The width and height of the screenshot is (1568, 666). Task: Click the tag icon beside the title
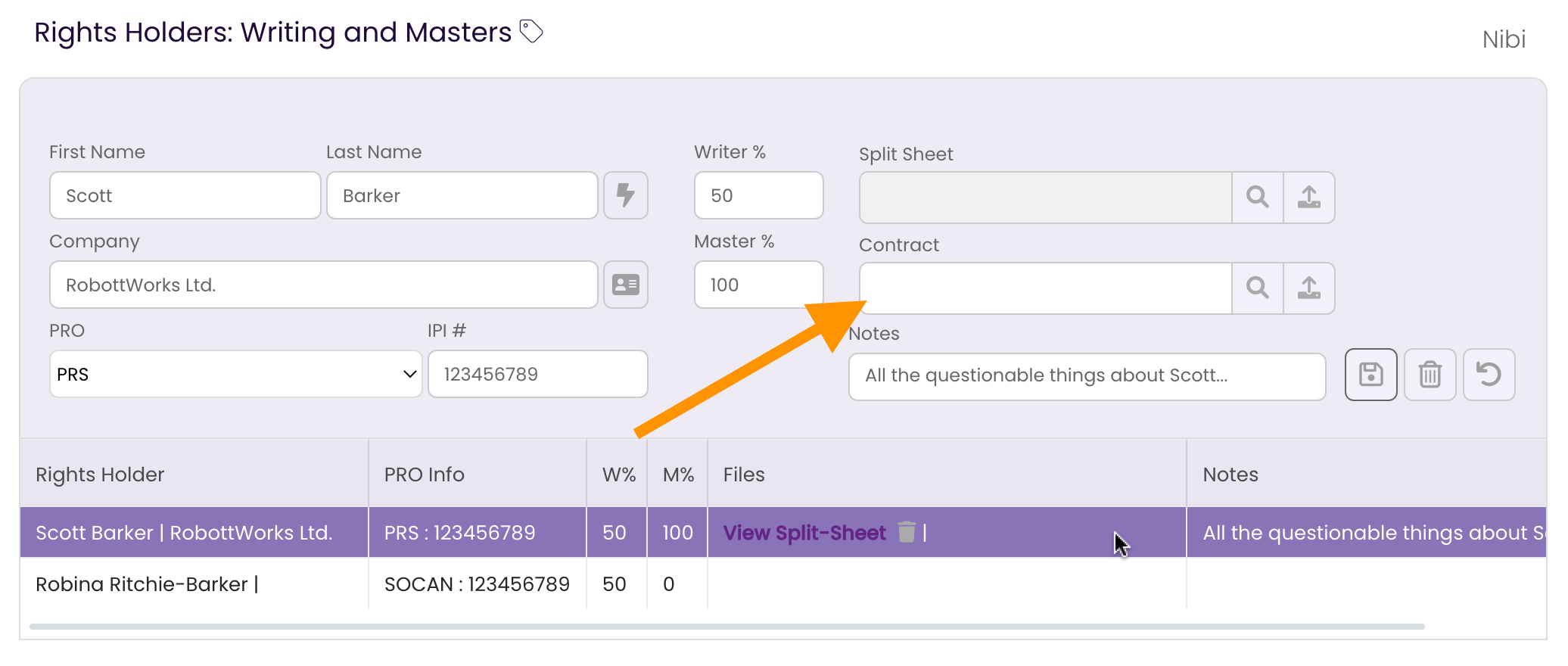[531, 32]
